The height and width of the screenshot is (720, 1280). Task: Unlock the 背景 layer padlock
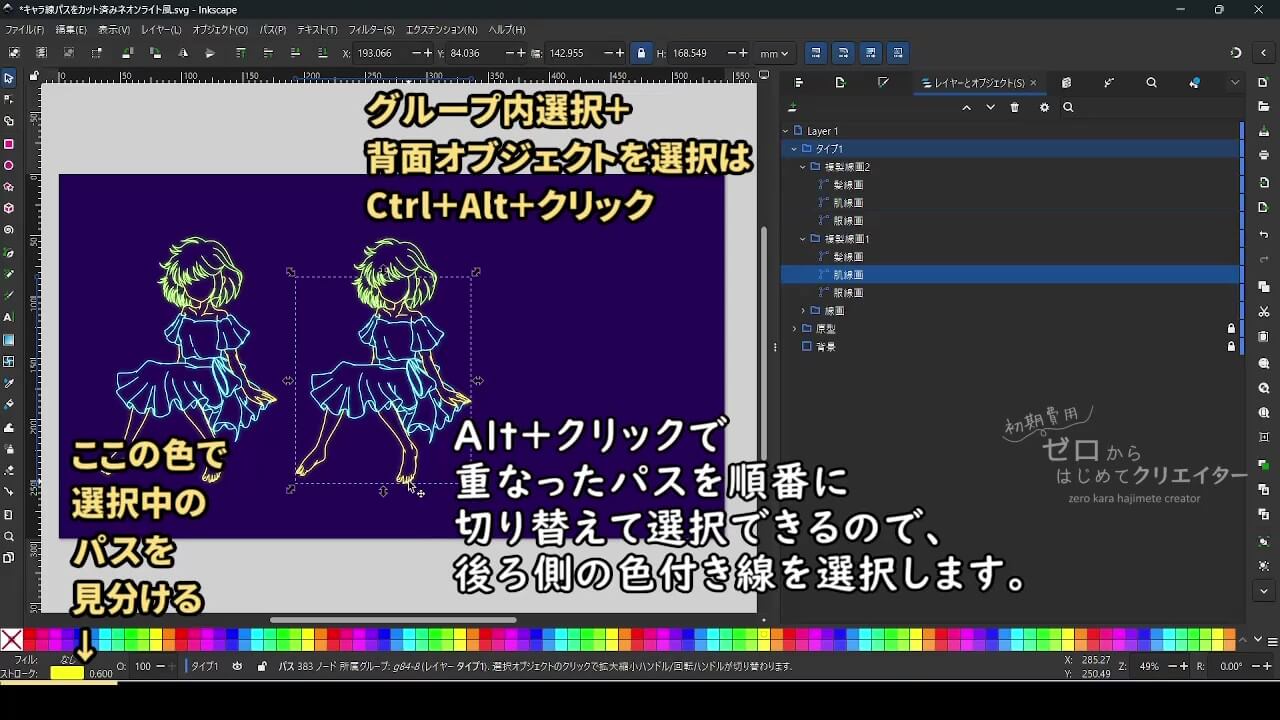coord(1231,346)
